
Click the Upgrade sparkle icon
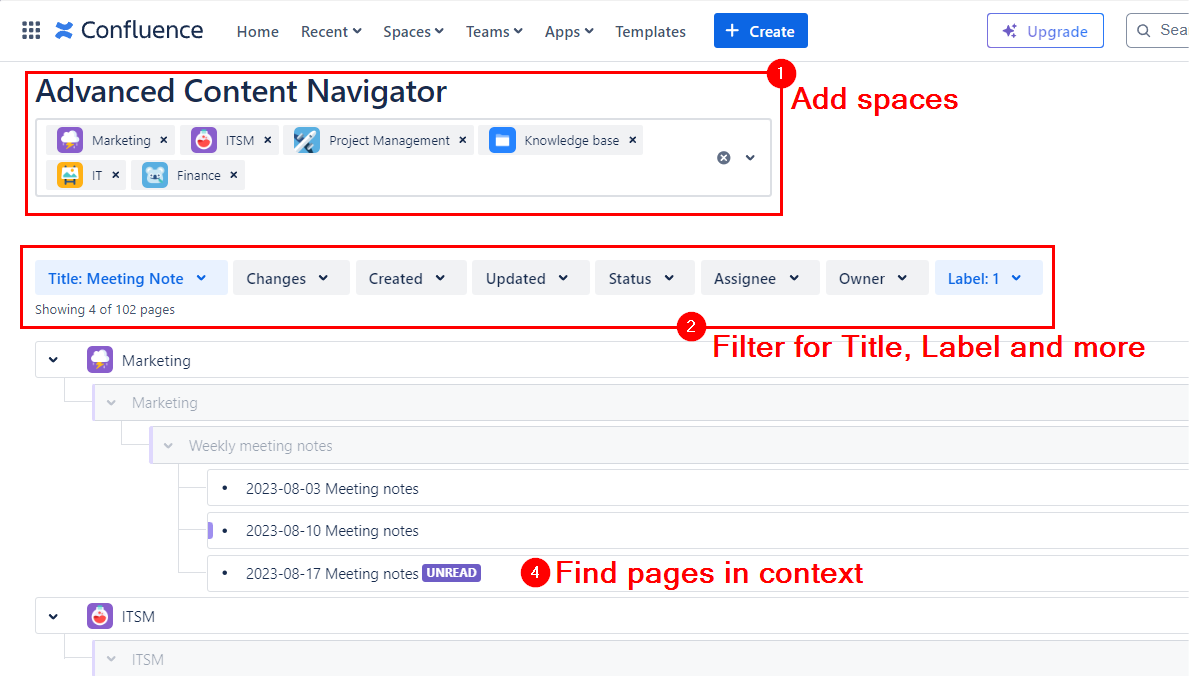(1009, 31)
